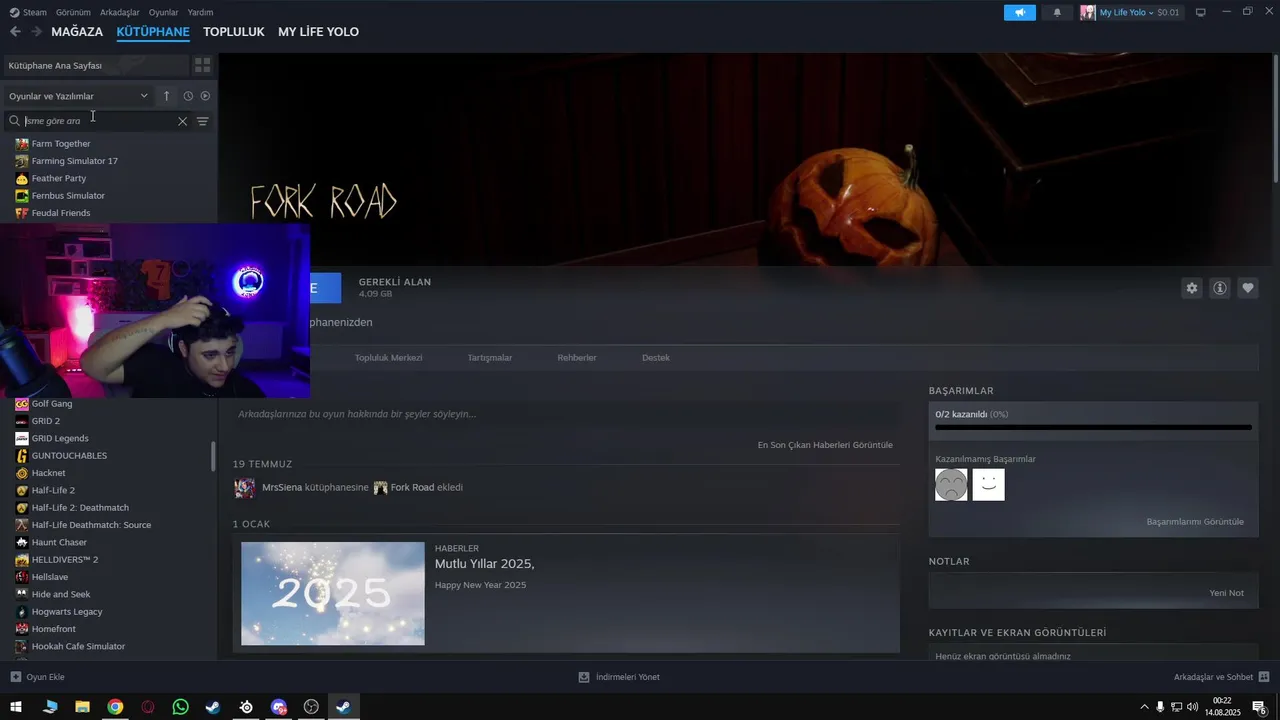Click Oyun Ekle at bottom
Screen dimensions: 1280x720
[x=37, y=677]
